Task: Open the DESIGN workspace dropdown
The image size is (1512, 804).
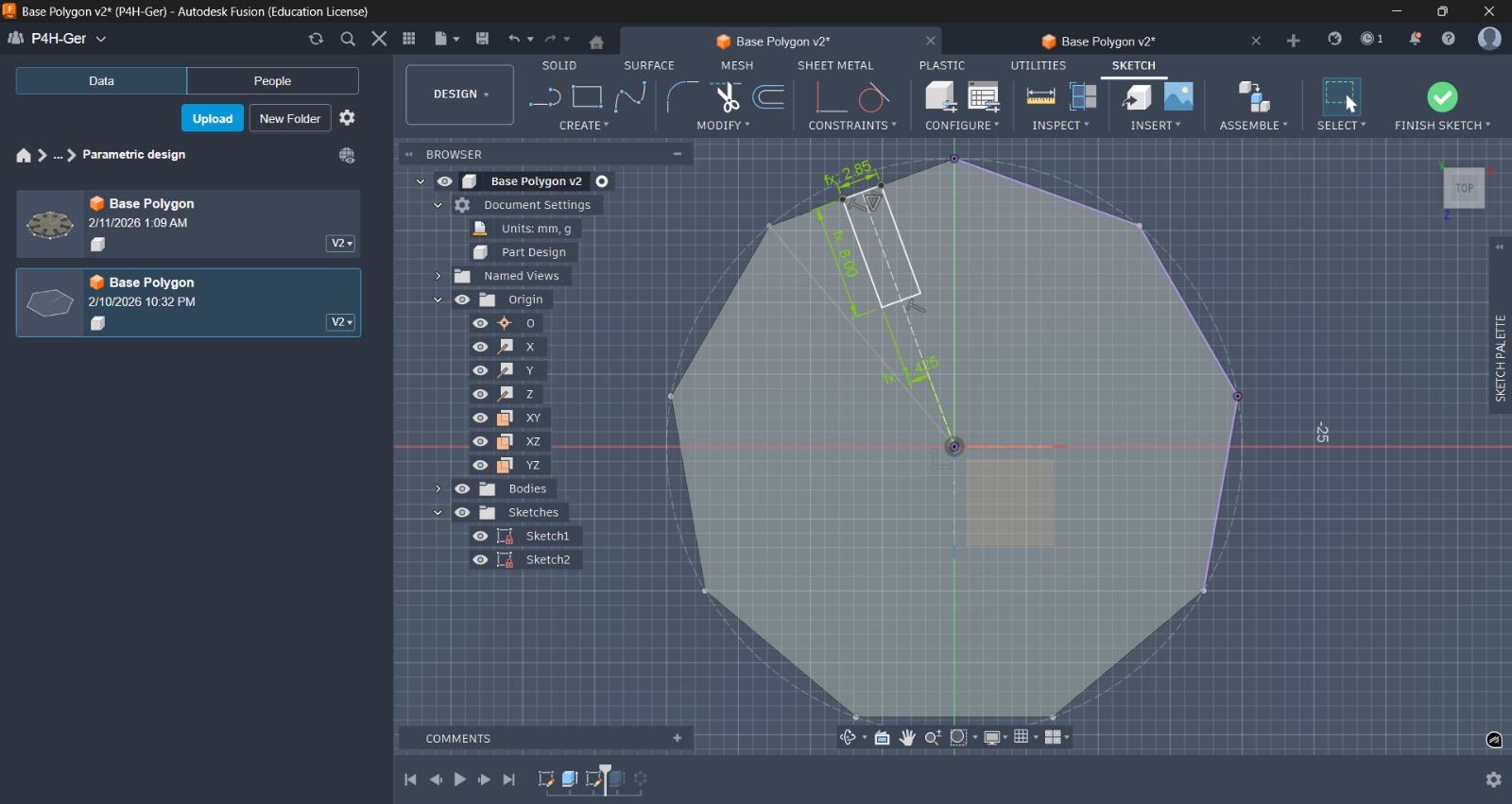Action: (x=460, y=94)
